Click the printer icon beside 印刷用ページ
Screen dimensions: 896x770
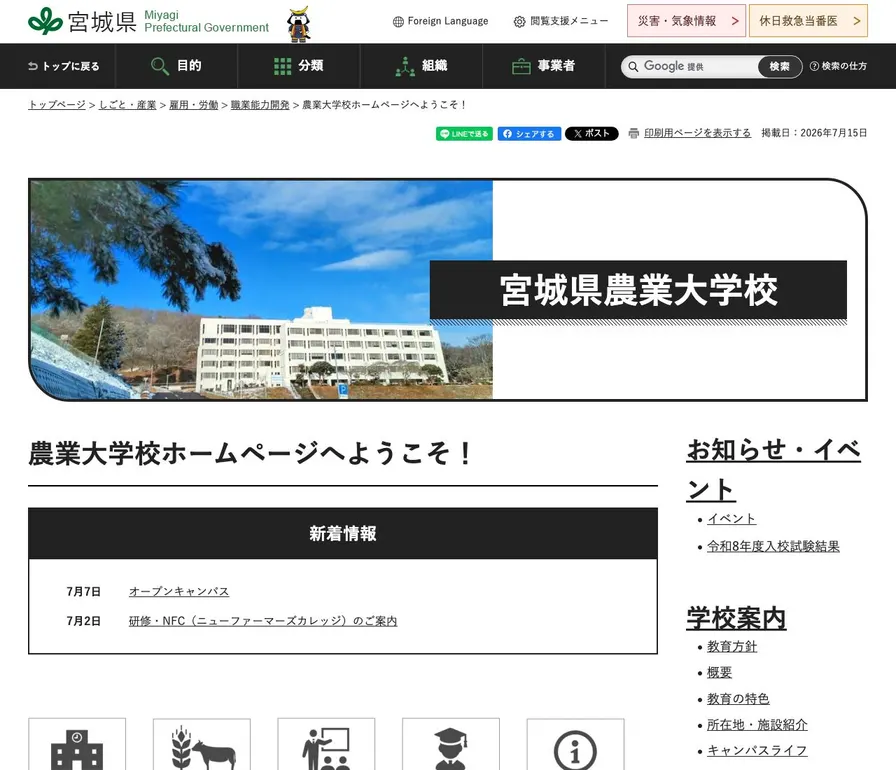click(x=634, y=133)
